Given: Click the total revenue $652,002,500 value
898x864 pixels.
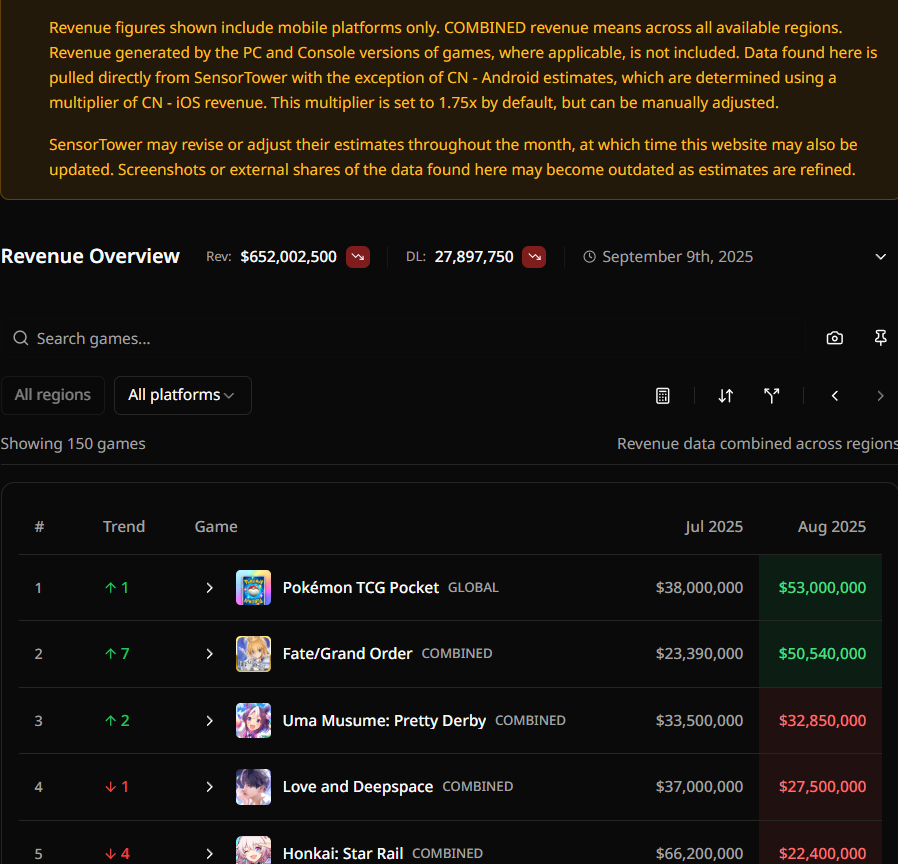Looking at the screenshot, I should pyautogui.click(x=289, y=257).
